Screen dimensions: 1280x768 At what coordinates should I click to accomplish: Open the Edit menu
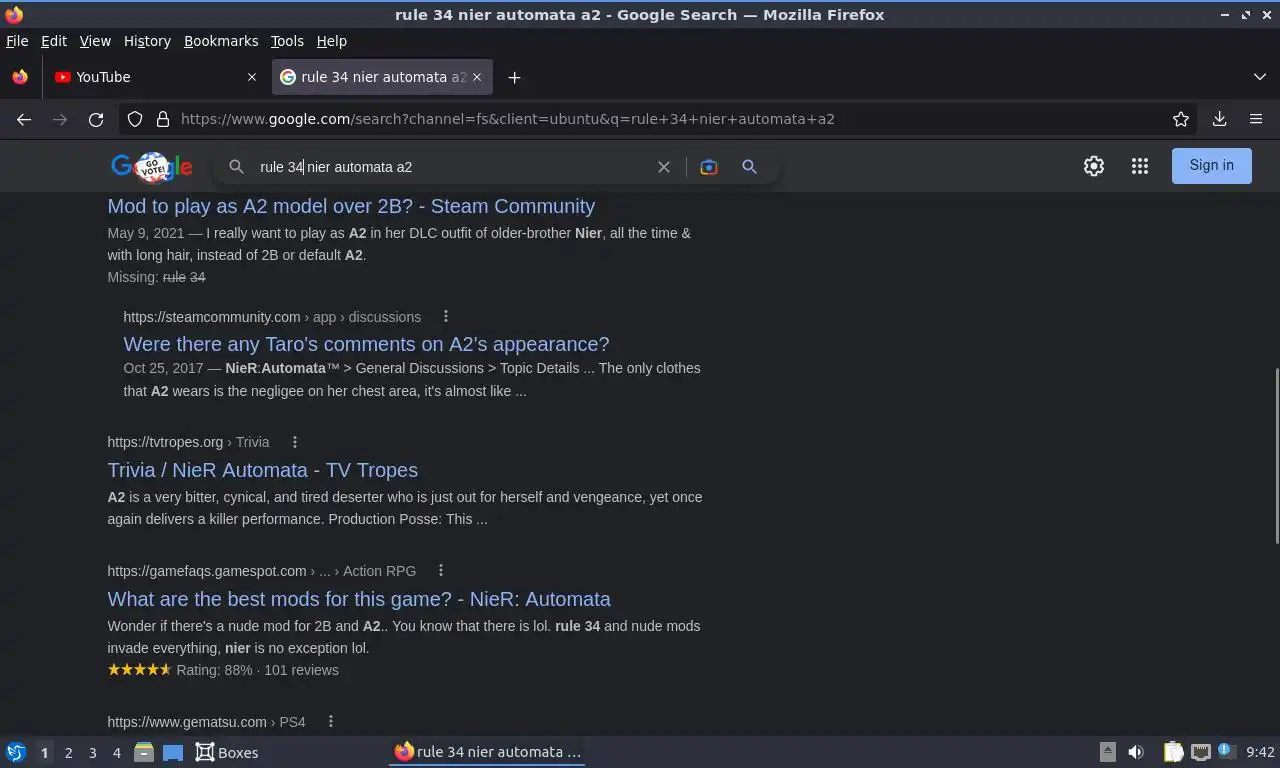click(x=54, y=41)
